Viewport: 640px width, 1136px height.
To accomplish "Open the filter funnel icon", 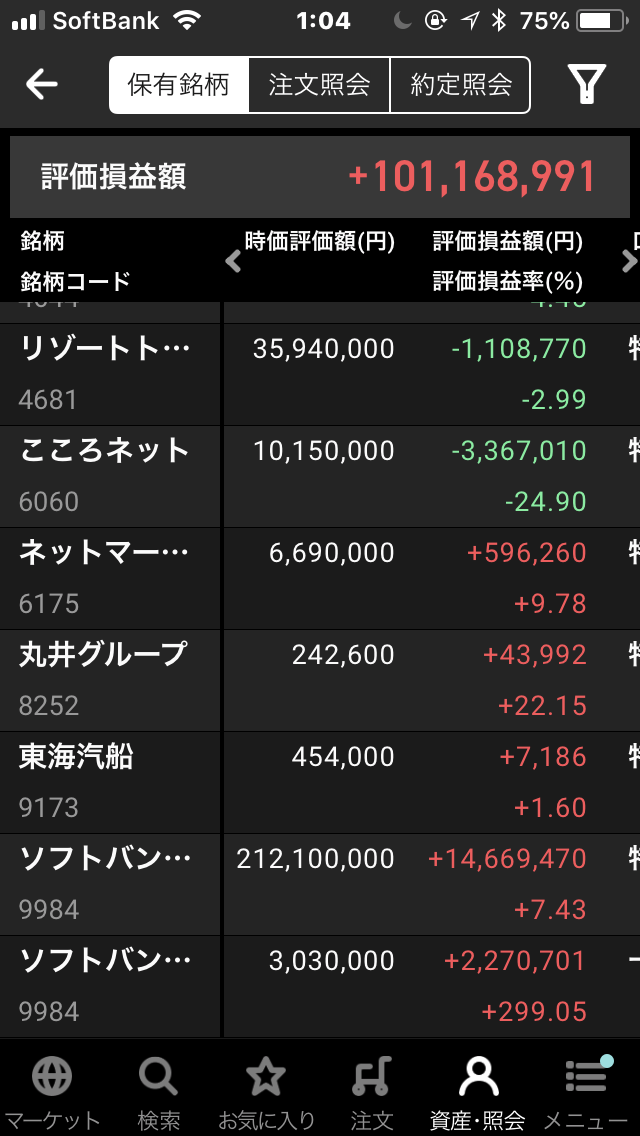I will [x=586, y=85].
